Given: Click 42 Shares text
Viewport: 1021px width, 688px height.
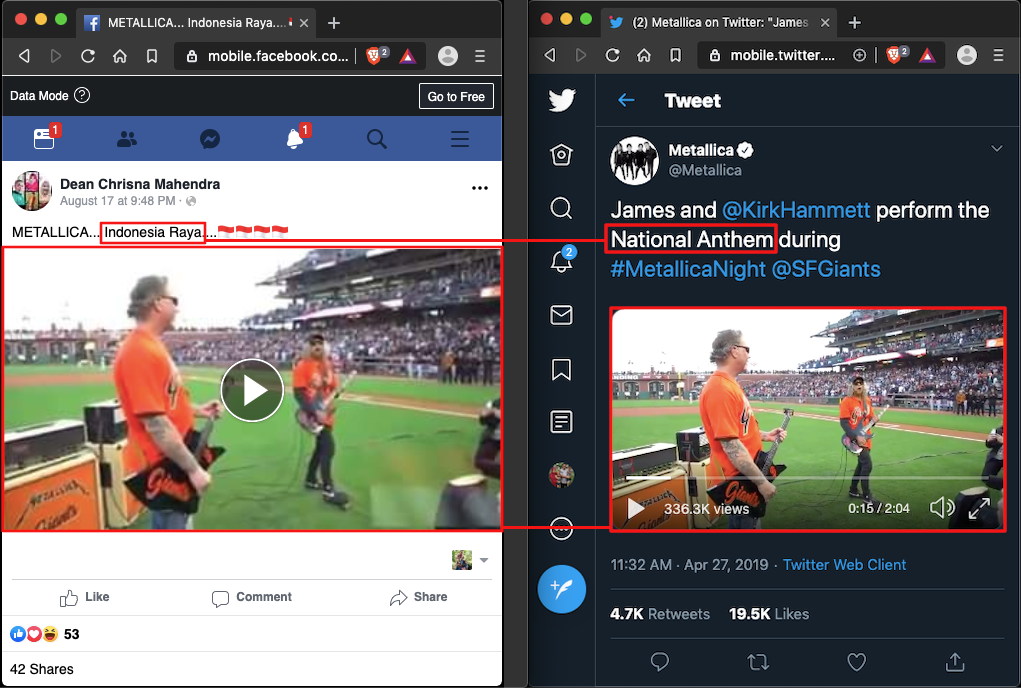Looking at the screenshot, I should point(42,669).
